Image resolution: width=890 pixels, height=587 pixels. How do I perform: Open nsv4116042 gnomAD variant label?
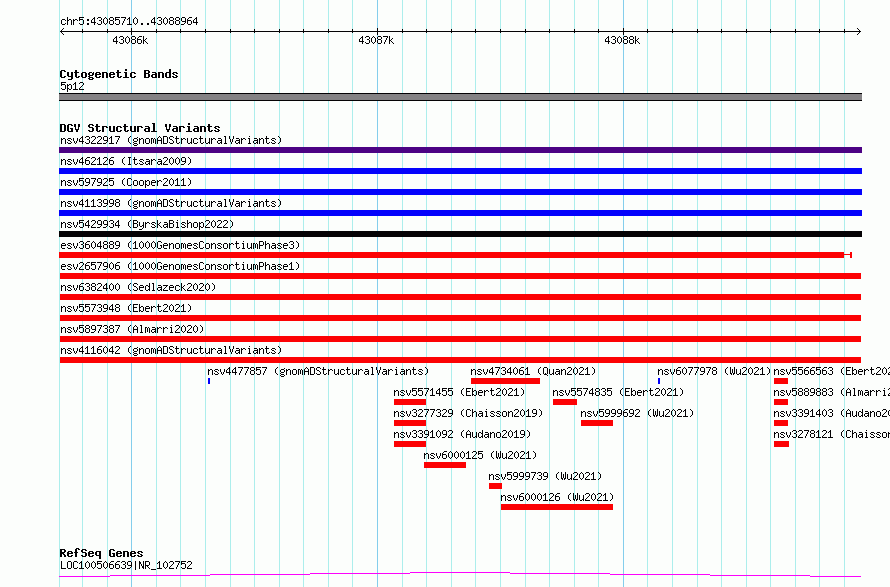pyautogui.click(x=171, y=350)
